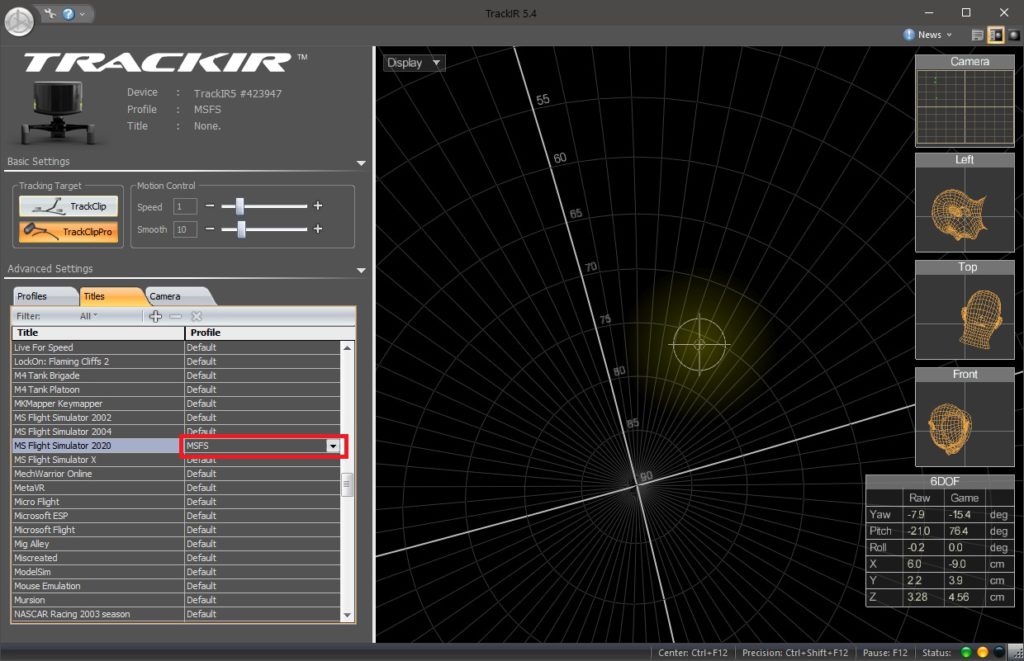Switch to the display-only sphere view icon
The height and width of the screenshot is (661, 1024).
pyautogui.click(x=1014, y=35)
